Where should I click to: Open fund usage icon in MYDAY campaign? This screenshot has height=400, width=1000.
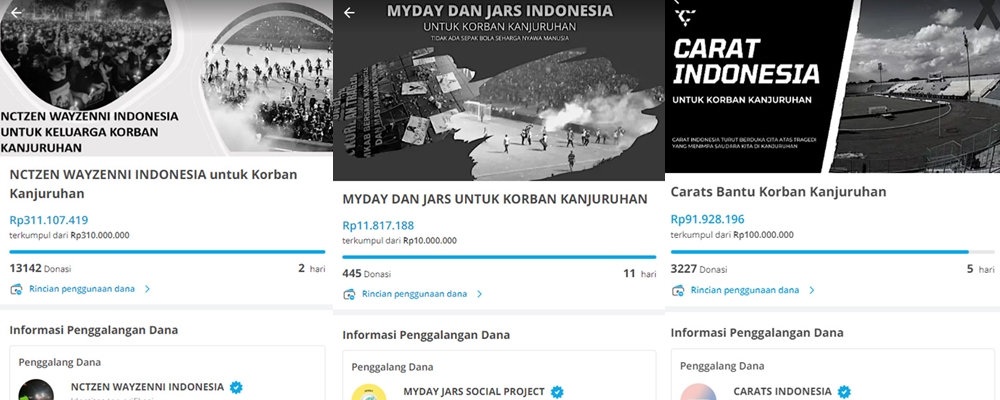(349, 294)
